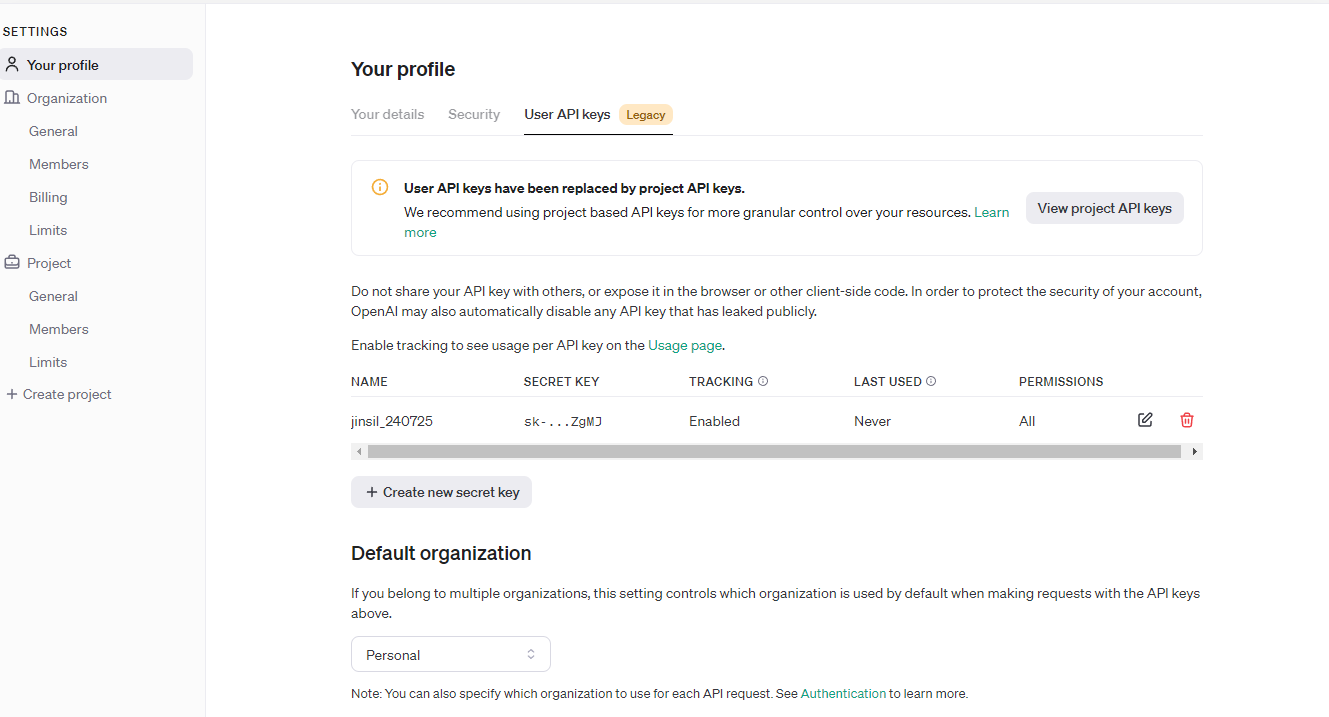This screenshot has width=1329, height=717.
Task: Click the info icon next to LAST USED
Action: [931, 381]
